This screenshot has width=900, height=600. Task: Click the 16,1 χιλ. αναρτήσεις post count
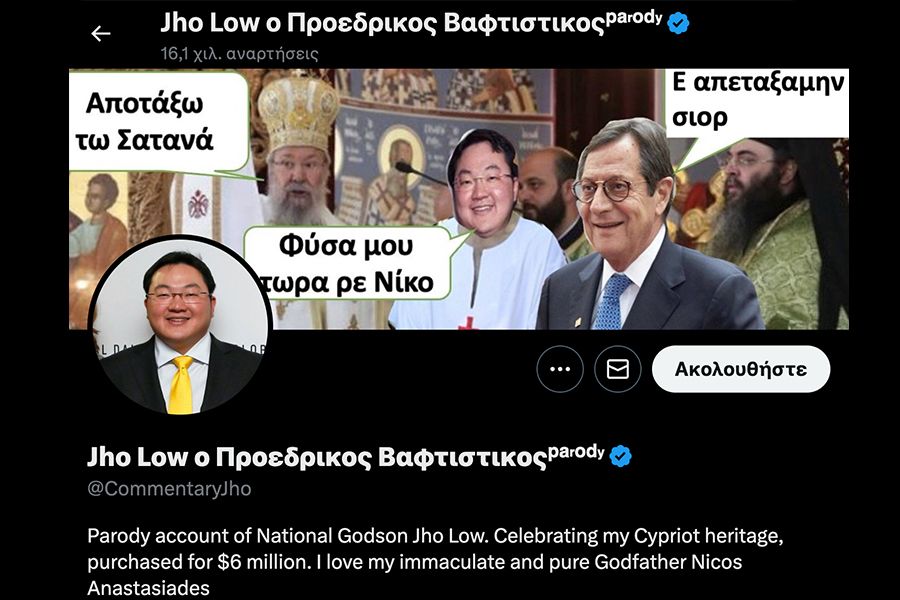pos(239,54)
